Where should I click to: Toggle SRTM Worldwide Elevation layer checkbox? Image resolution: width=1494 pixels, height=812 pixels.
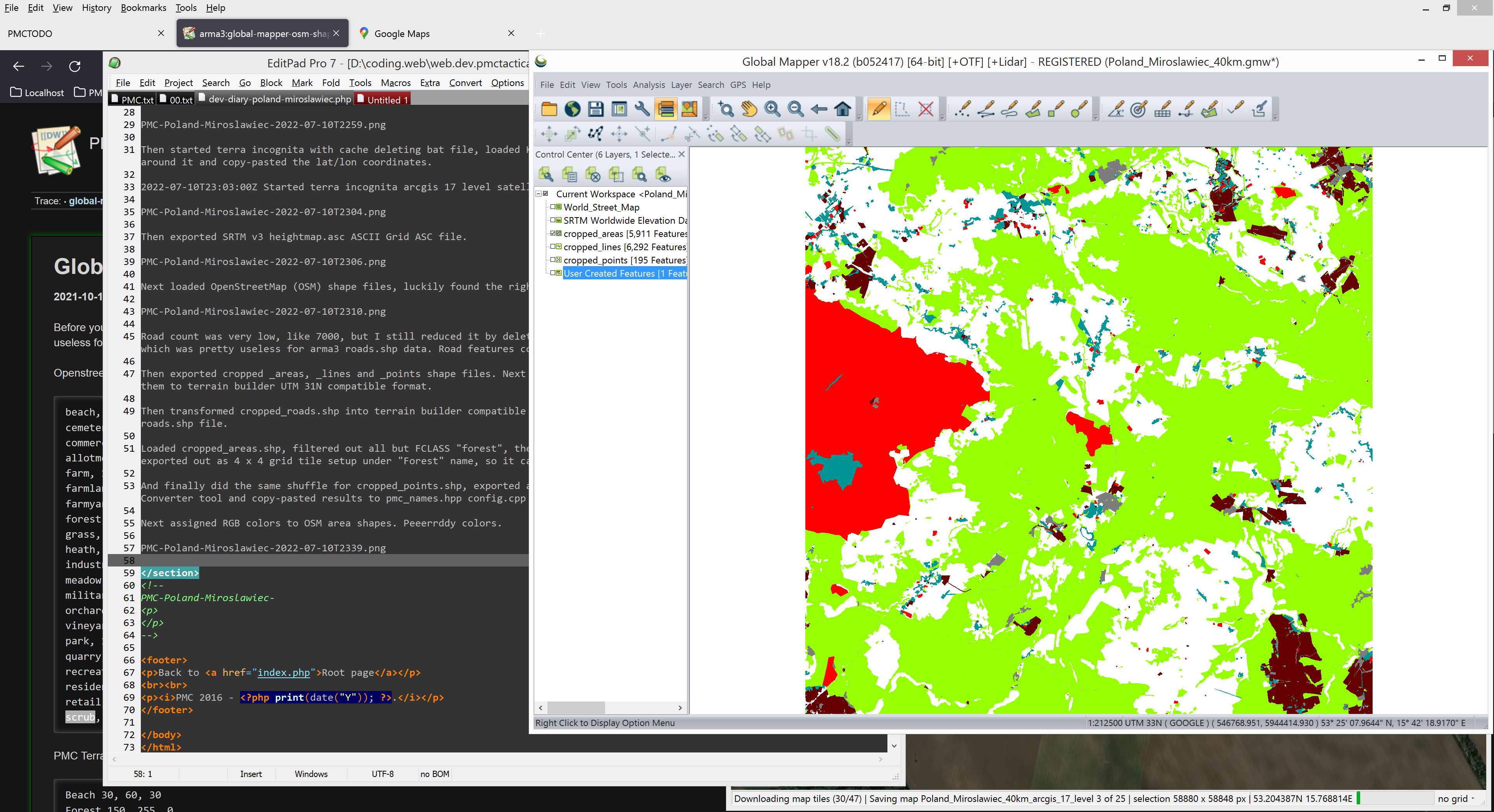pyautogui.click(x=553, y=220)
